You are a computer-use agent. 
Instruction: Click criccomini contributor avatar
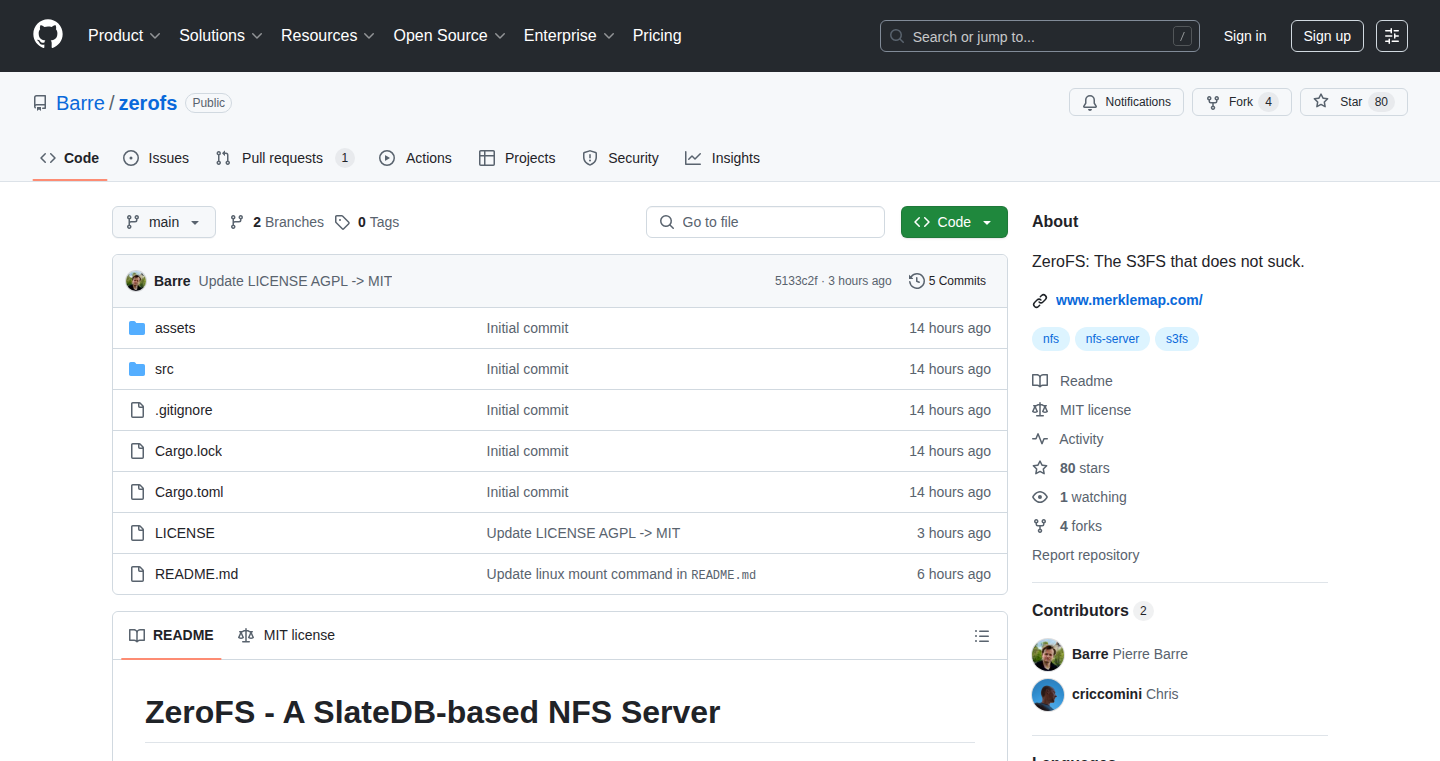point(1048,694)
